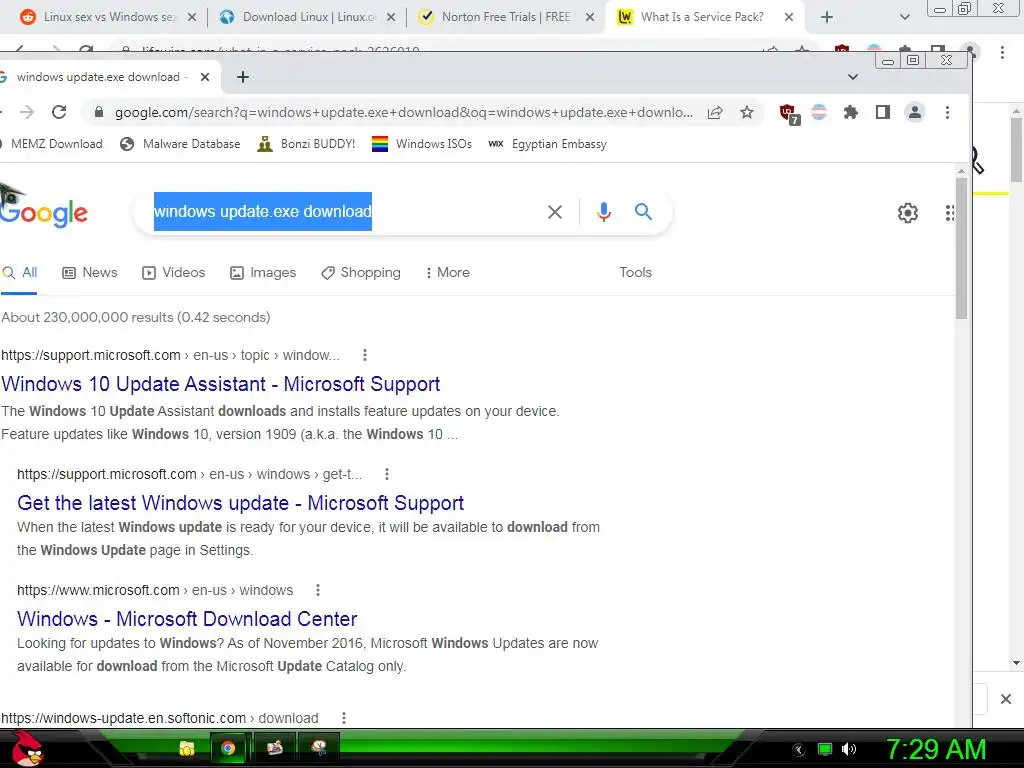Click the back window's vertical scrollbar
Viewport: 1024px width, 768px height.
1016,150
